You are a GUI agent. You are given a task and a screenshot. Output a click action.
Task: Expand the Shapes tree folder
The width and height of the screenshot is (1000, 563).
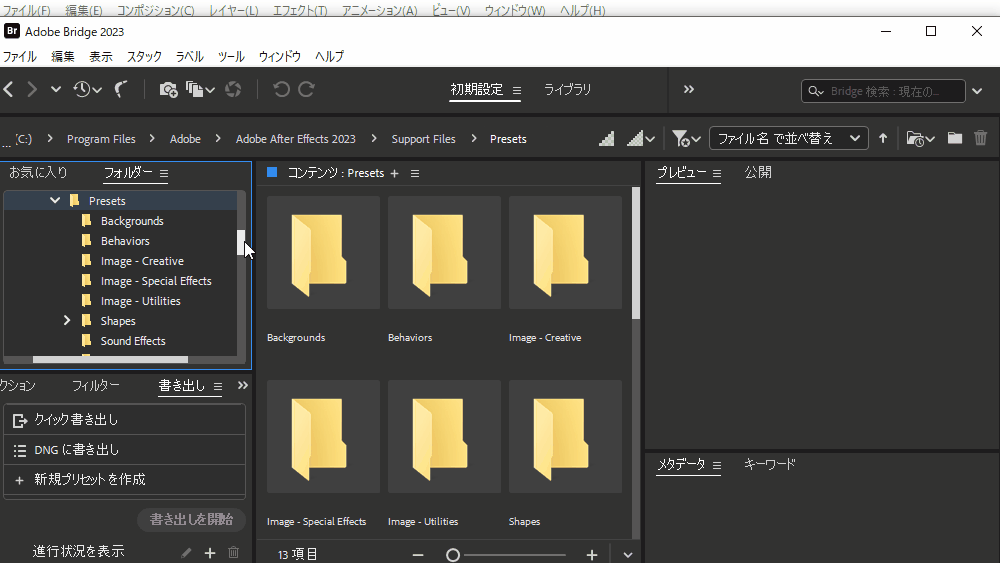click(x=66, y=320)
